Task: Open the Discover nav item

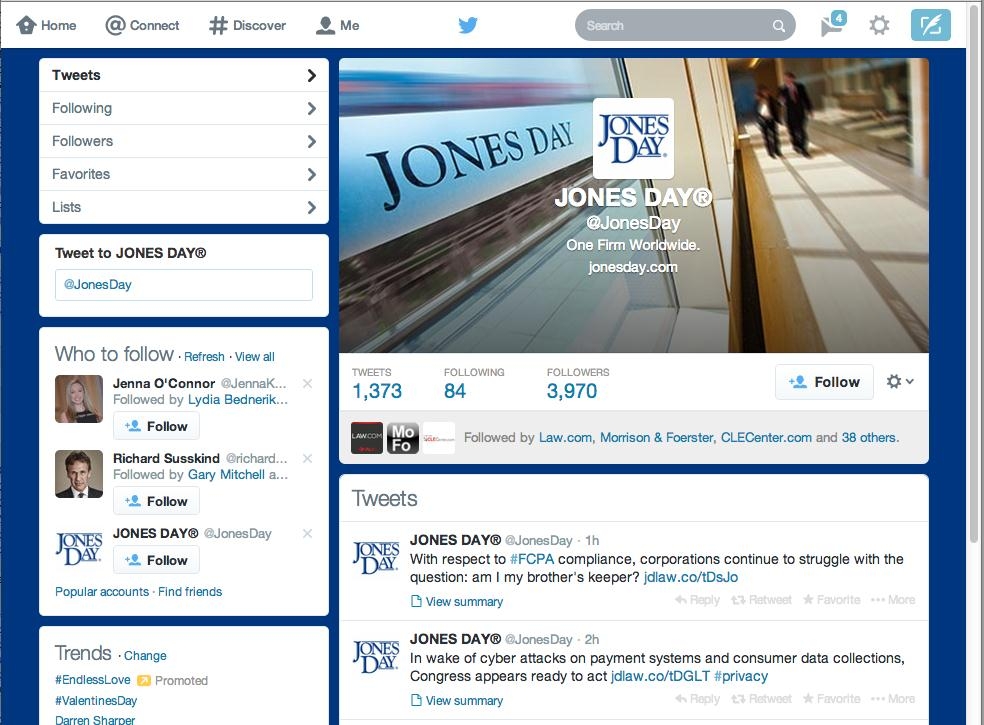Action: pos(247,25)
